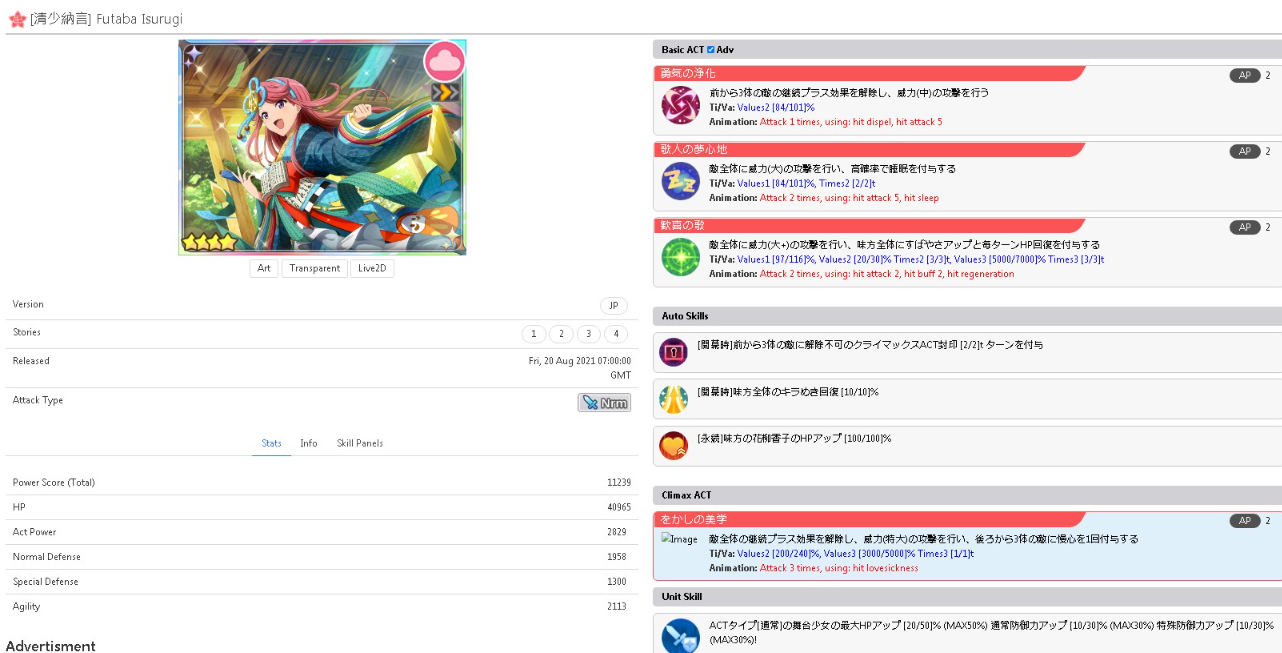Click the purple swirl skill icon
The height and width of the screenshot is (653, 1282).
click(680, 105)
